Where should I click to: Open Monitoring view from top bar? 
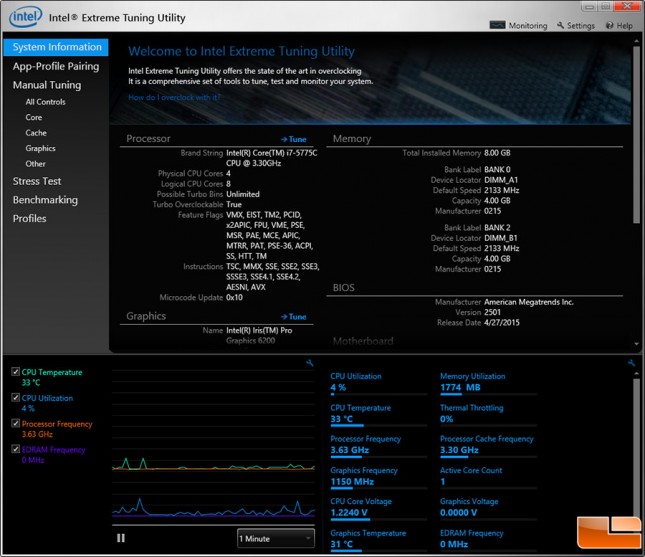(518, 26)
